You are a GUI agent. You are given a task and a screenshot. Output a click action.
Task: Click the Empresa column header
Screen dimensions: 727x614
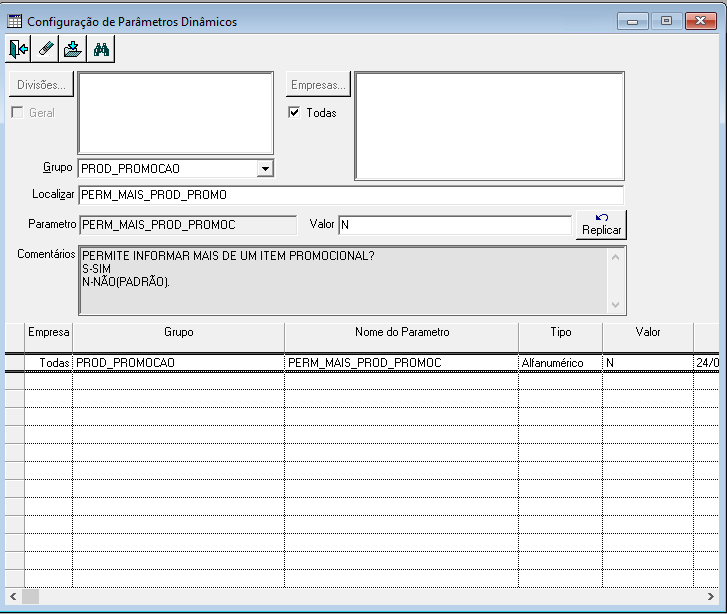pyautogui.click(x=48, y=337)
